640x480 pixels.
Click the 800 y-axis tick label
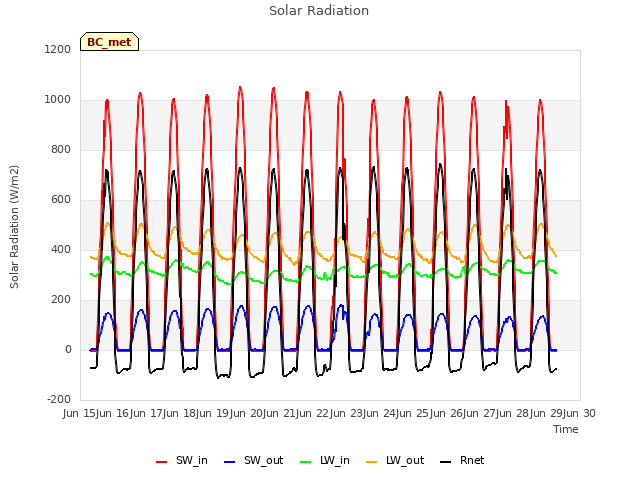coord(61,149)
